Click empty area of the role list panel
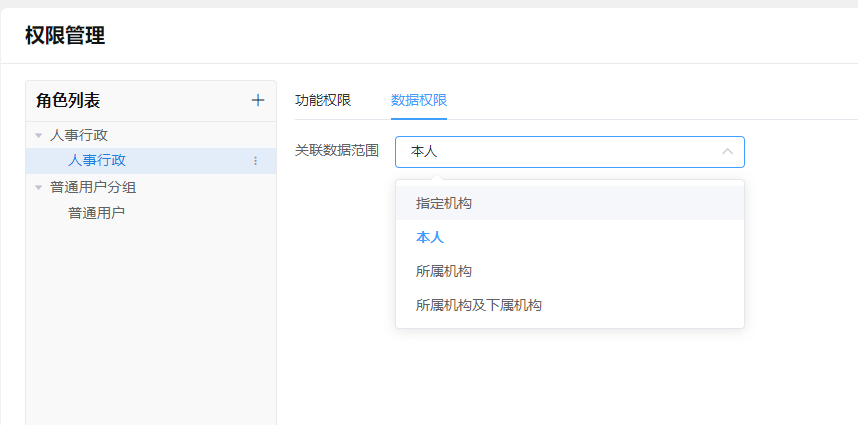Image resolution: width=858 pixels, height=425 pixels. tap(150, 320)
